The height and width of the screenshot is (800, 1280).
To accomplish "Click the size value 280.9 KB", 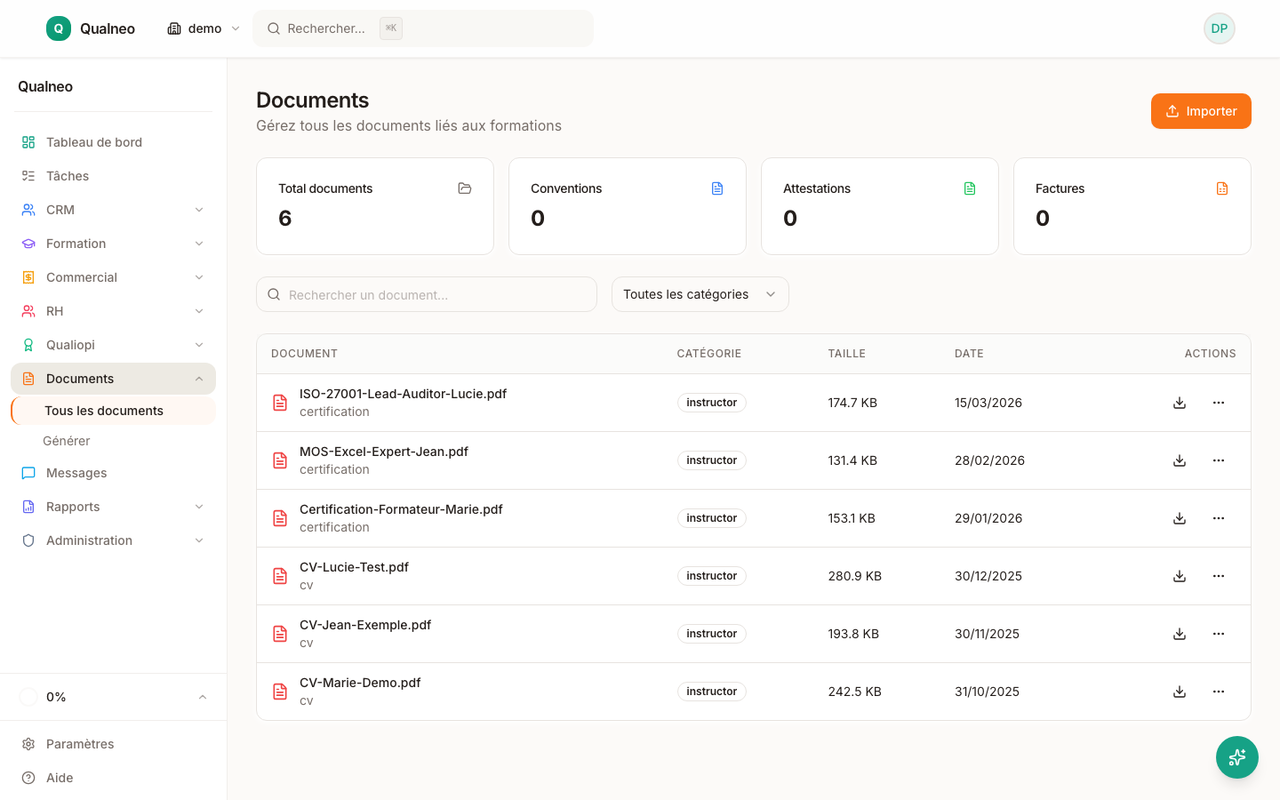I will [x=855, y=576].
